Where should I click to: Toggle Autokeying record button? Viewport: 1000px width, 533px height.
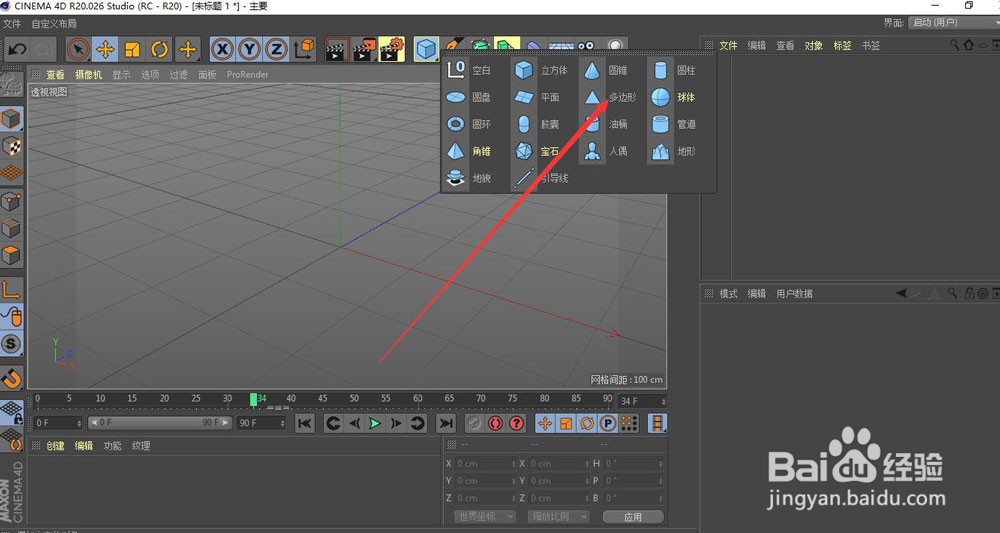pos(496,423)
